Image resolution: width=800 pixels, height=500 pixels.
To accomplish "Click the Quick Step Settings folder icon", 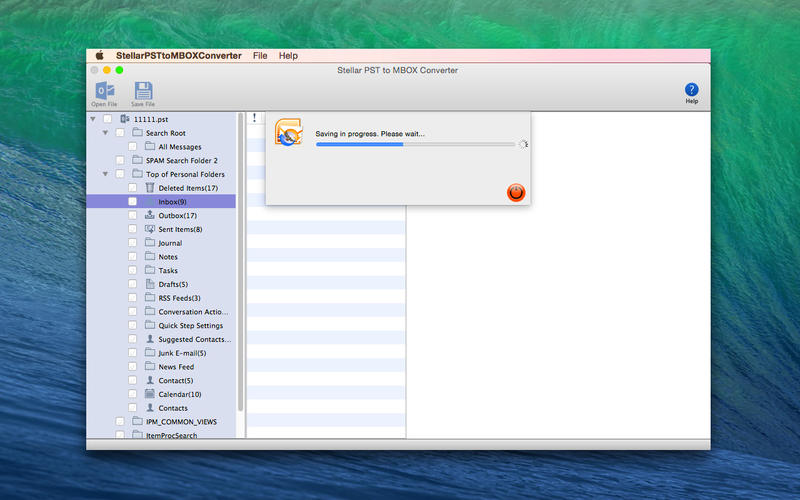I will click(150, 325).
